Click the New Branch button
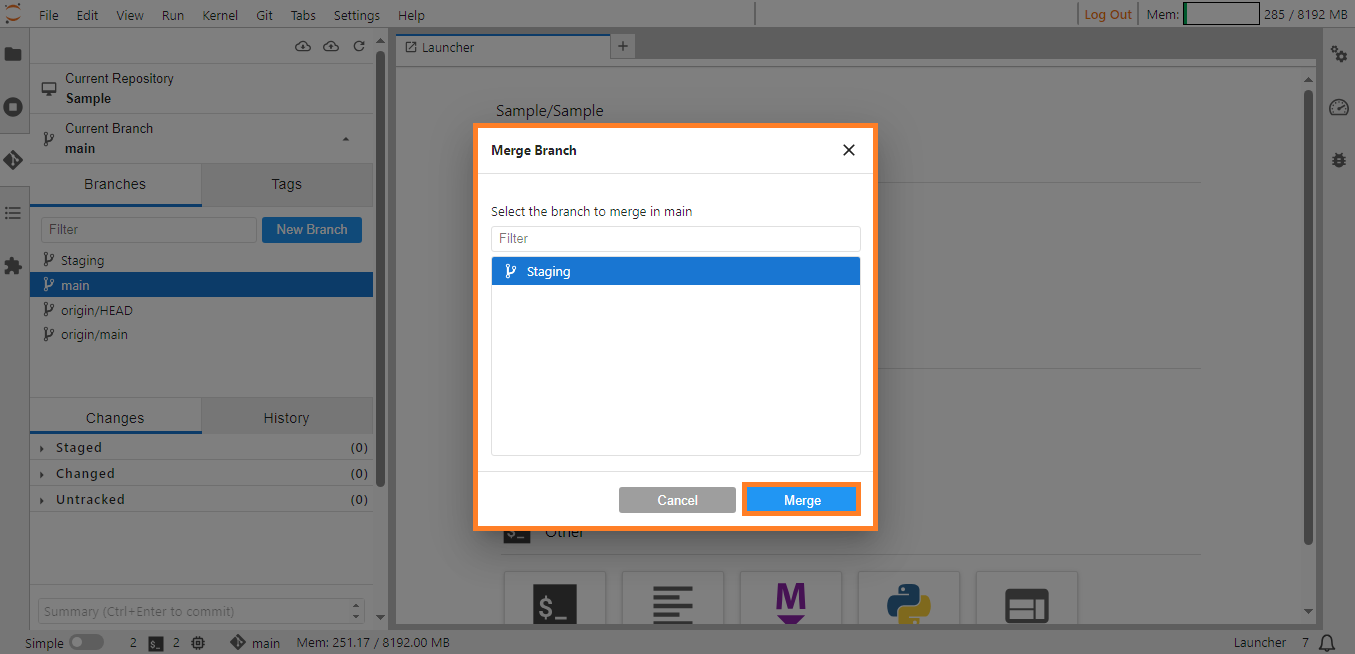This screenshot has height=654, width=1355. [x=312, y=229]
